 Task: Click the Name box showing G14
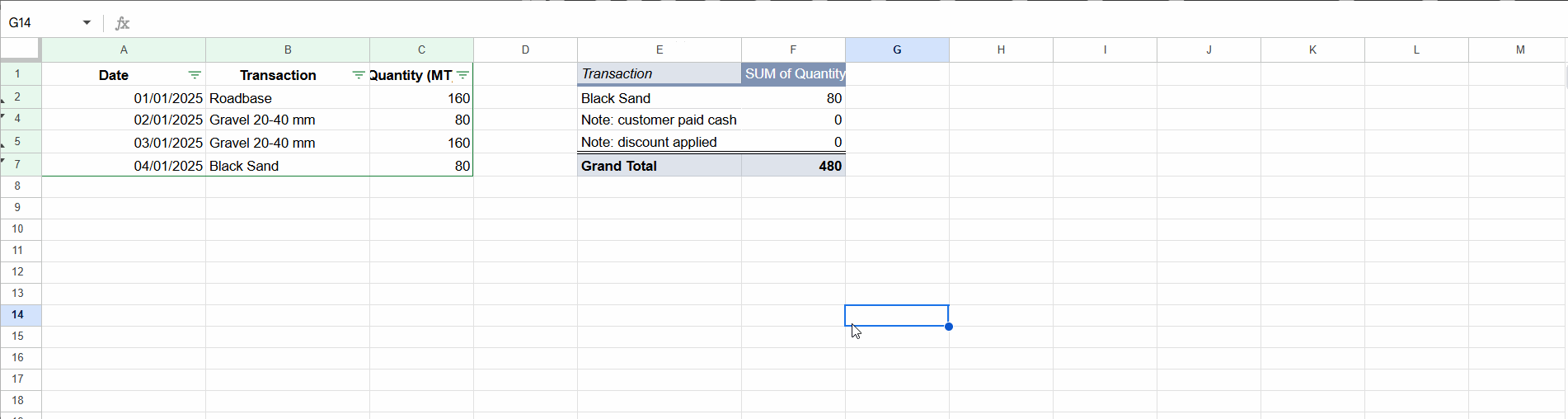point(41,23)
